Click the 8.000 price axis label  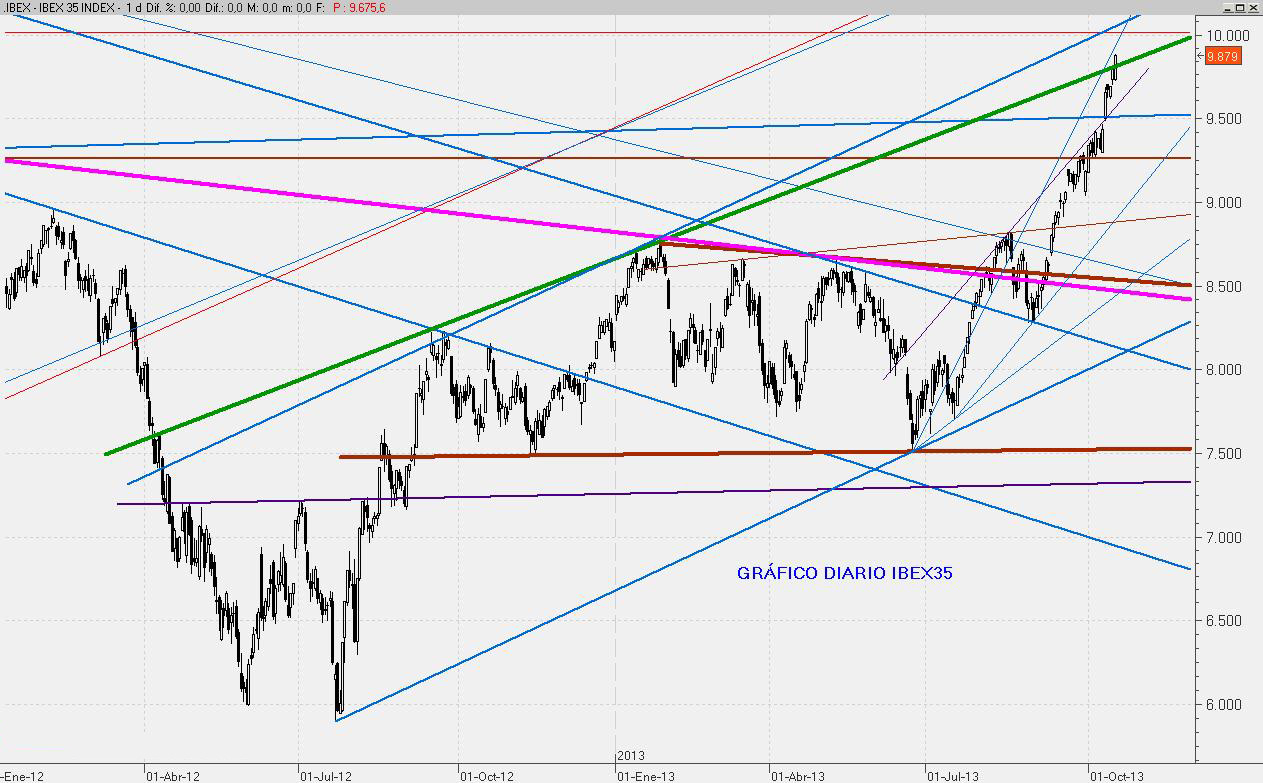pyautogui.click(x=1224, y=370)
